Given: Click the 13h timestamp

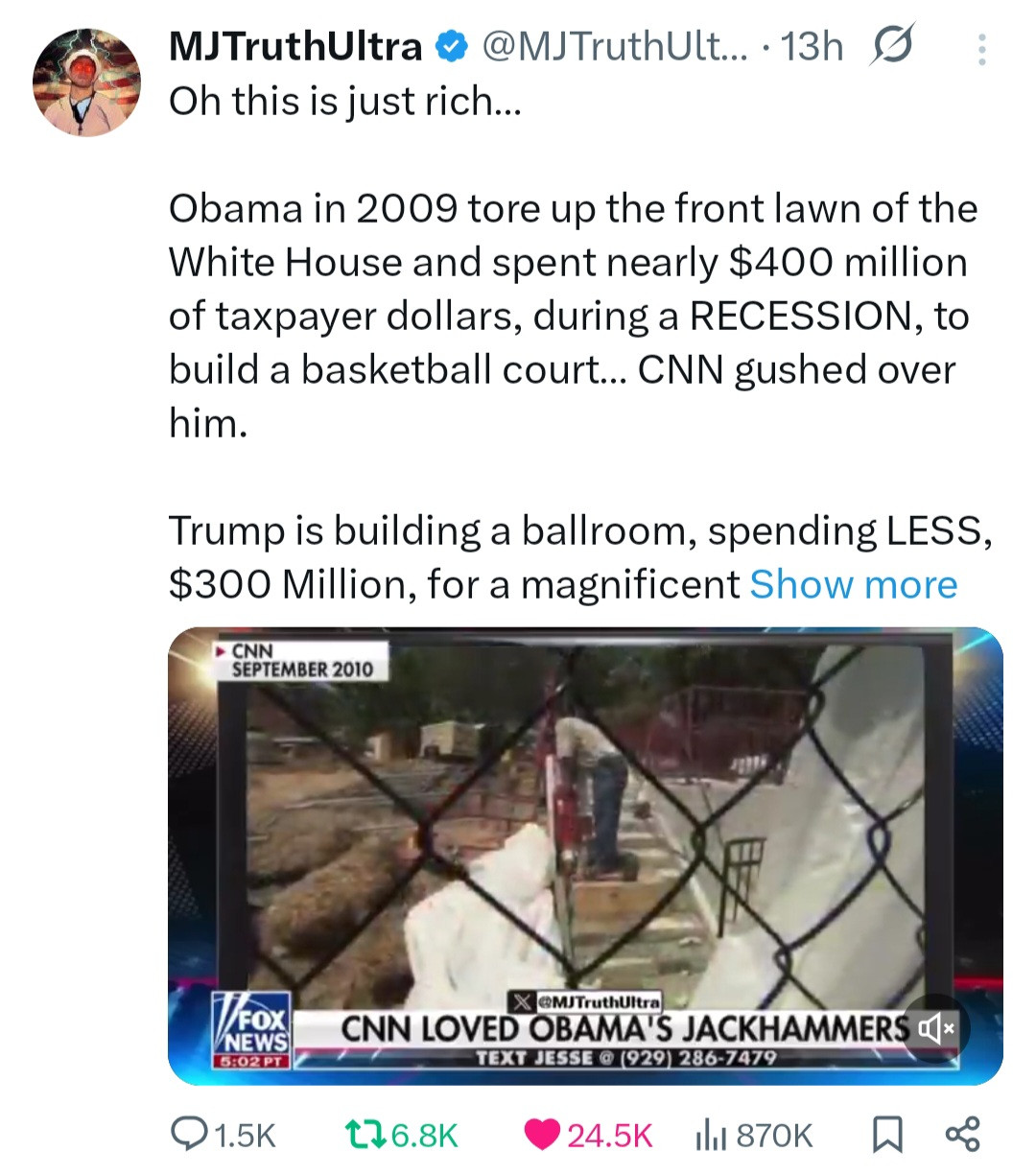Looking at the screenshot, I should pos(812,46).
